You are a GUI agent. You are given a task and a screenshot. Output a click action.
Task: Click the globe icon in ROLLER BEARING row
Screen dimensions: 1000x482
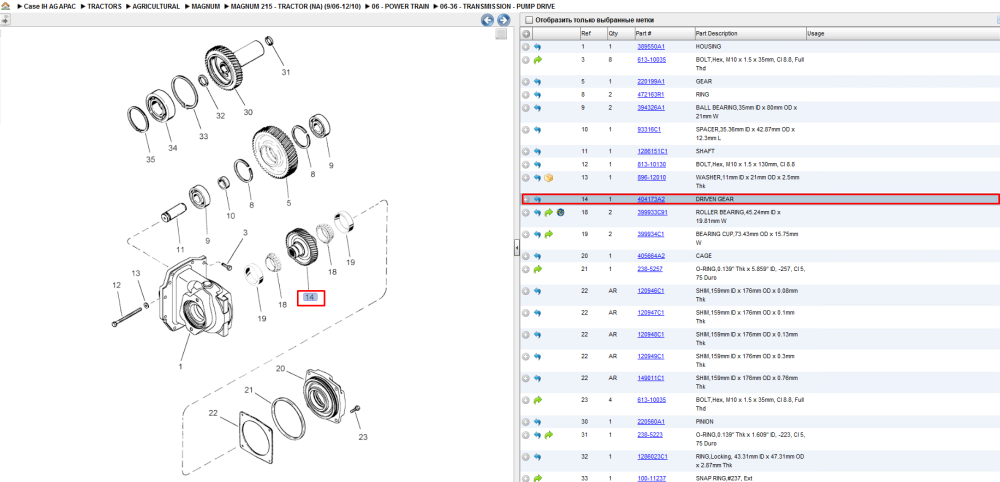click(560, 212)
